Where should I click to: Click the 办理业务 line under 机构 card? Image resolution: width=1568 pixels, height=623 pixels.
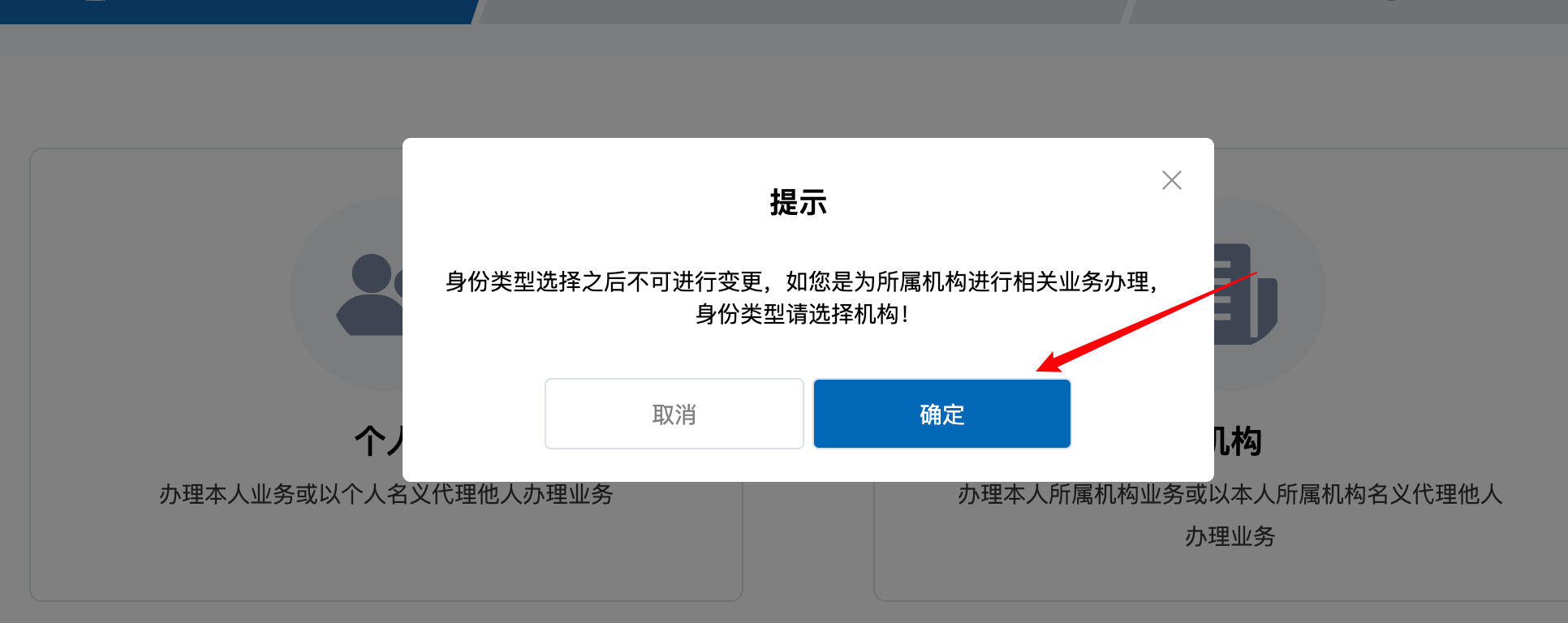click(1230, 536)
